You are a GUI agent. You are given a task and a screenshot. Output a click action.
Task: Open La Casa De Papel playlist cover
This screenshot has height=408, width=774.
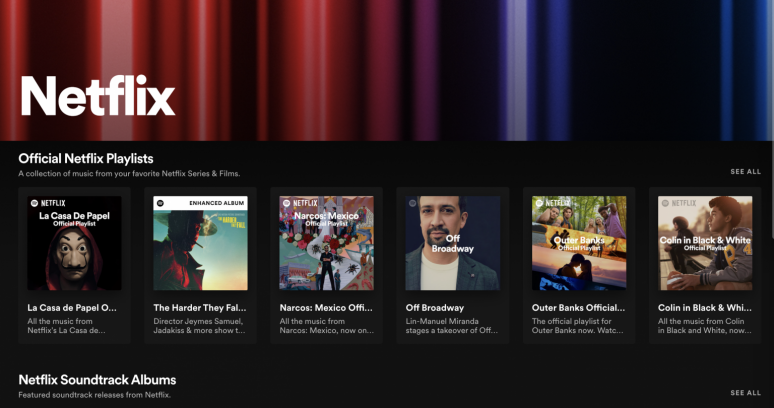click(x=74, y=243)
